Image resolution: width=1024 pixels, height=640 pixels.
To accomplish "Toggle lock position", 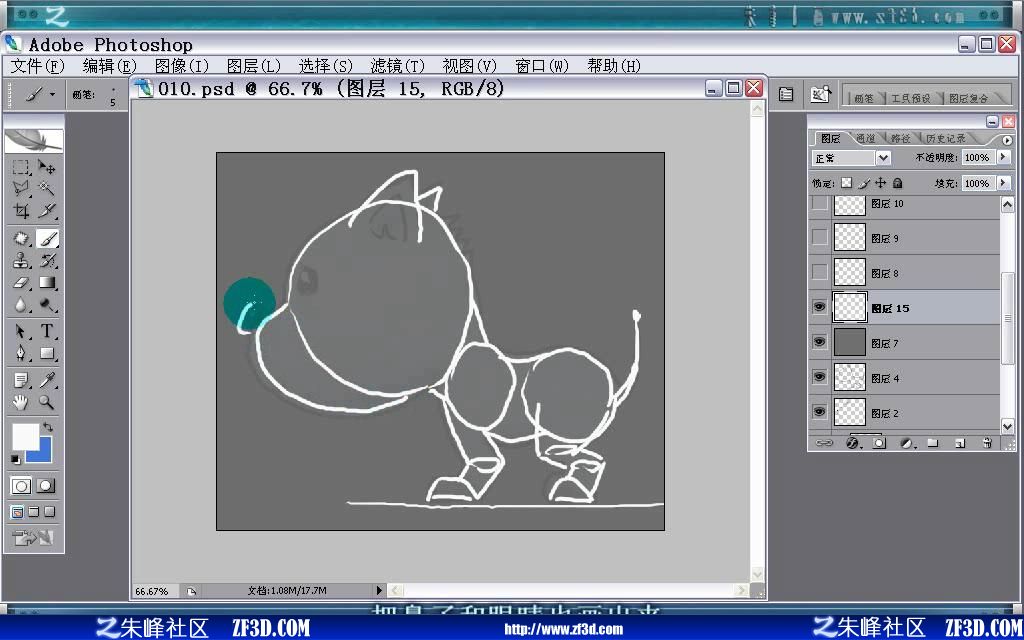I will click(881, 183).
